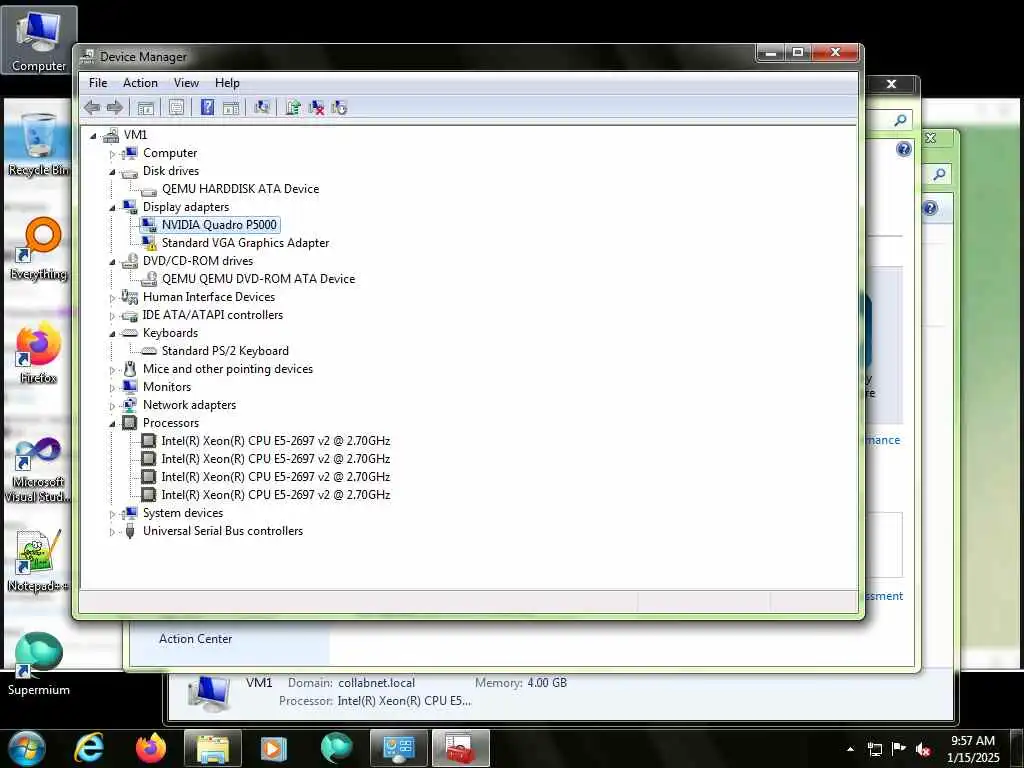Toggle the Action Pane toolbar icon
The width and height of the screenshot is (1024, 768).
click(x=231, y=108)
